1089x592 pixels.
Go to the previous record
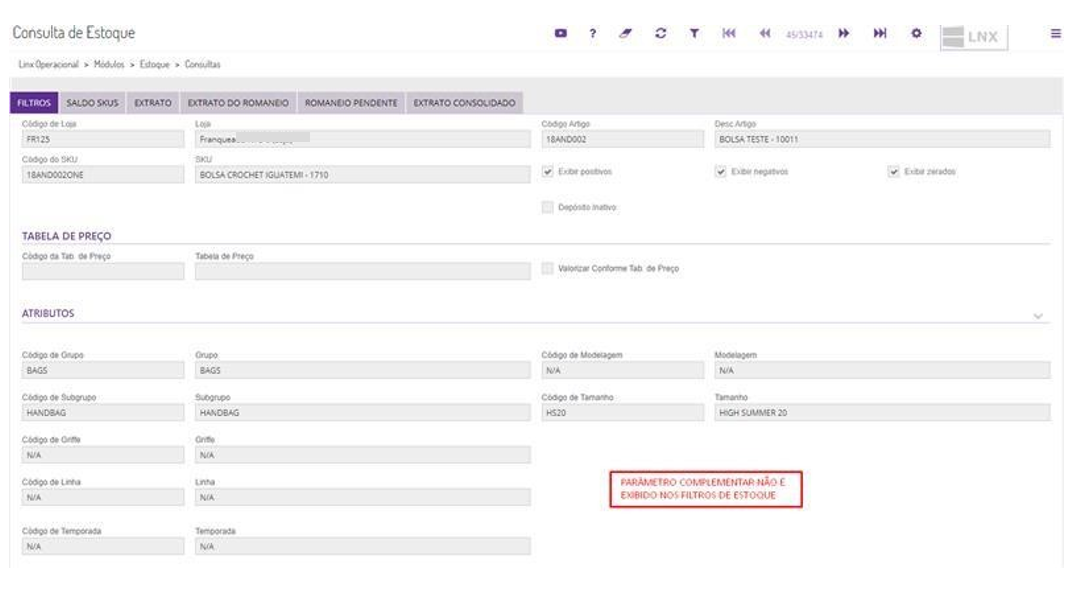765,33
